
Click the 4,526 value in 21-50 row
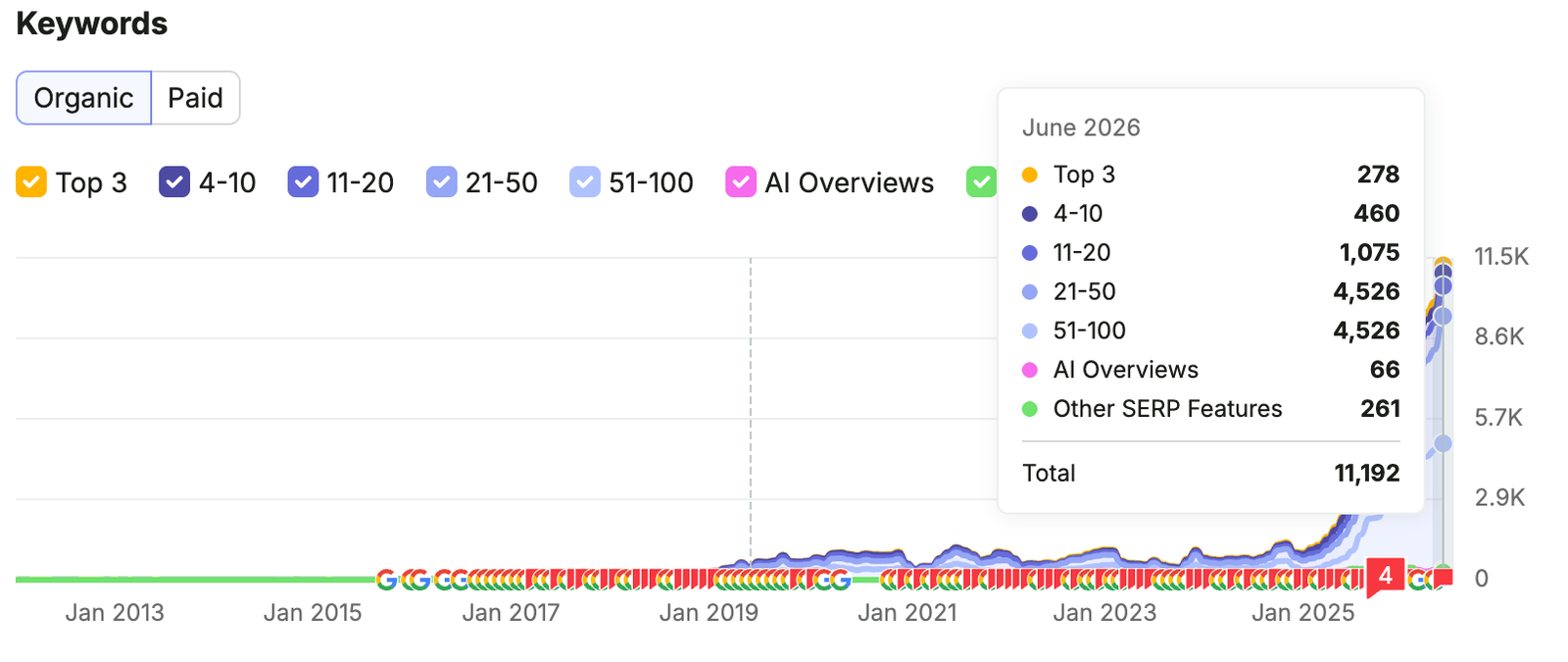[1366, 291]
